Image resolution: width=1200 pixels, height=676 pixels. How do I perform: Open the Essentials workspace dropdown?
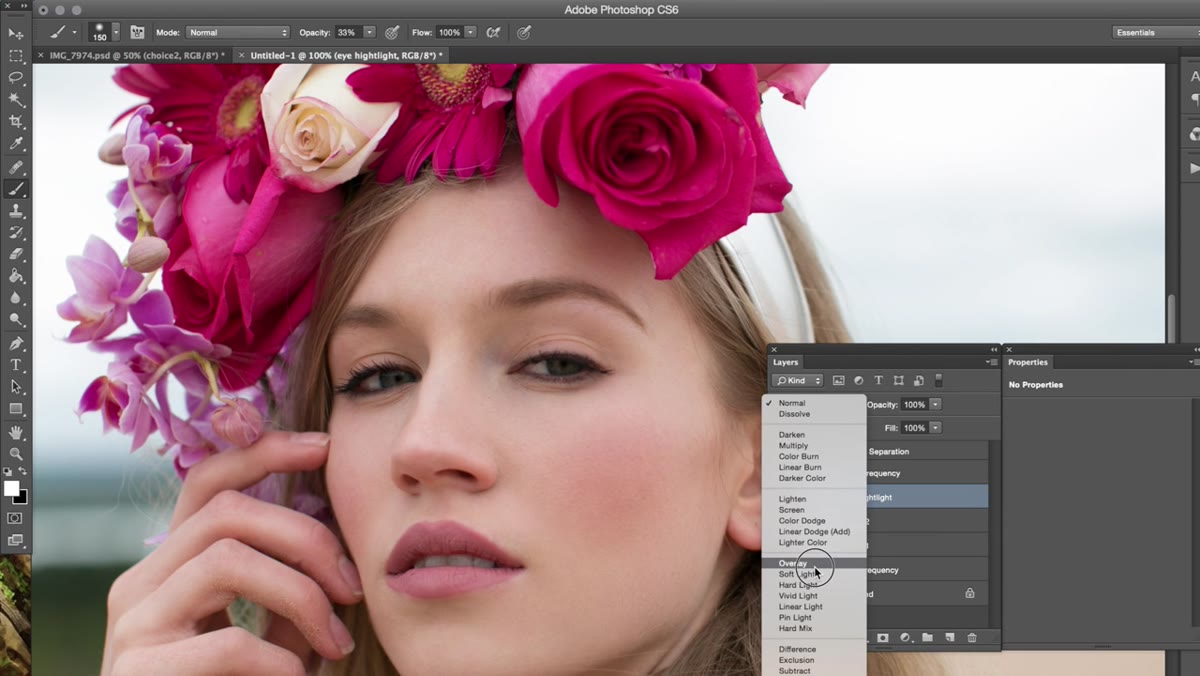pos(1157,32)
